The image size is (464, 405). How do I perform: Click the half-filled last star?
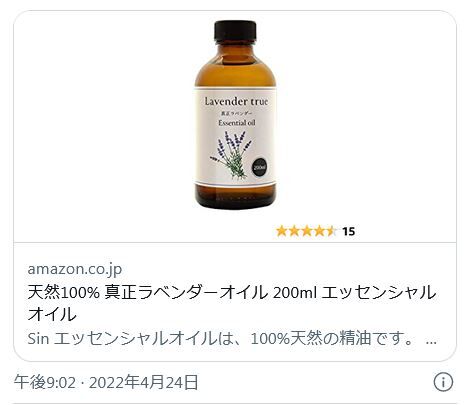(331, 231)
